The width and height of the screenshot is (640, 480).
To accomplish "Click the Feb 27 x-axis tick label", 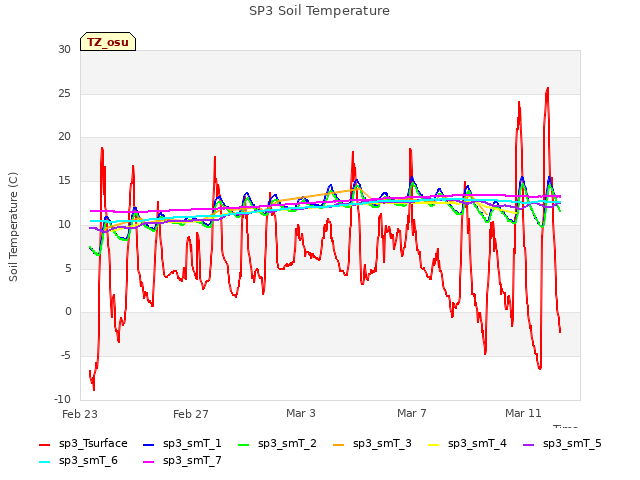I will coord(191,414).
